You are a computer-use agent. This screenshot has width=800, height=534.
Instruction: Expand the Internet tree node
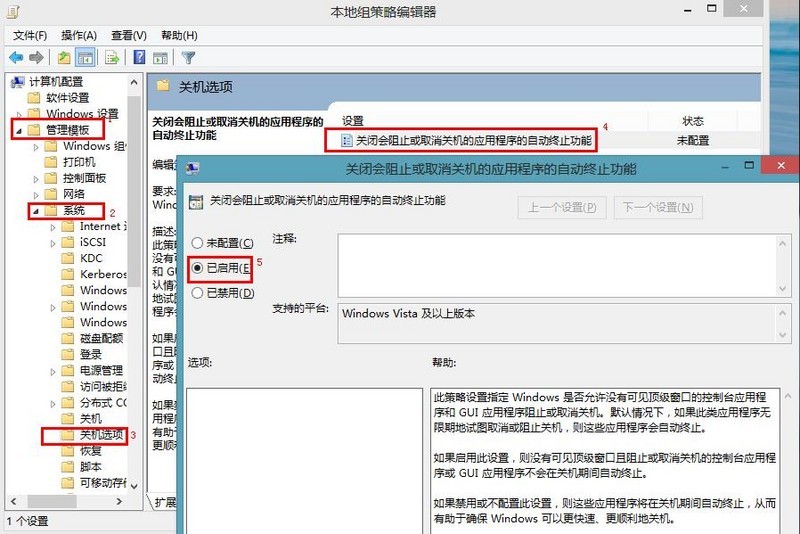(x=53, y=227)
